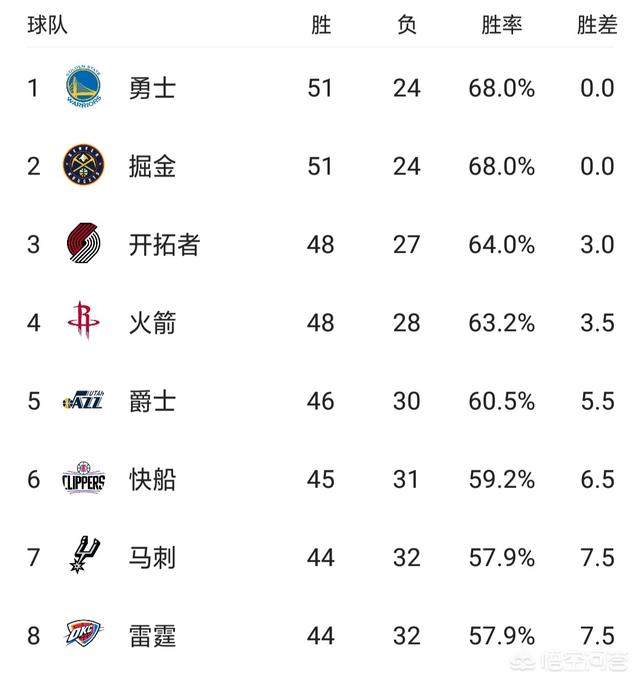Open team name 开拓者
Image resolution: width=640 pixels, height=683 pixels.
164,244
